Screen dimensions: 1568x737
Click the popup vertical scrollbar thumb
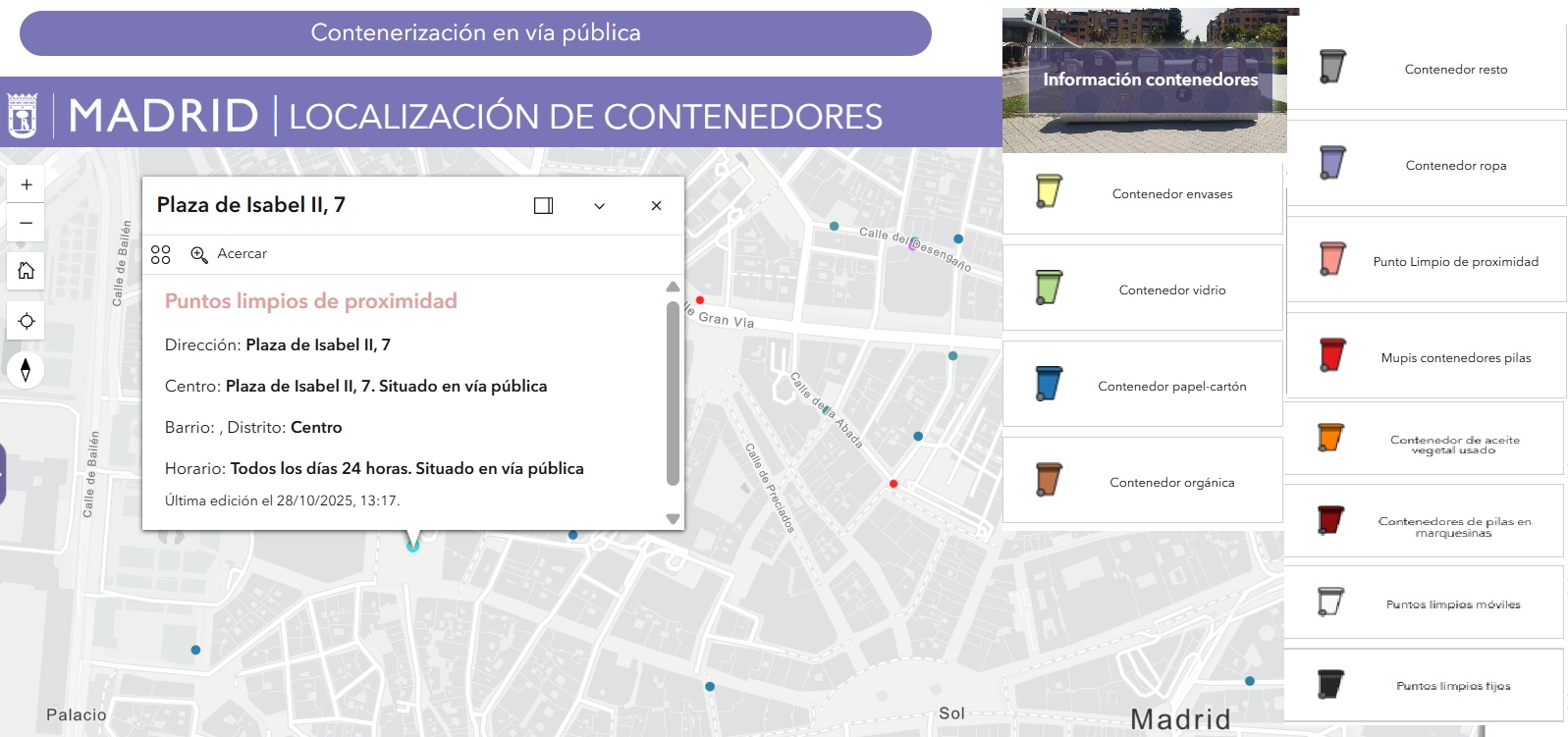coord(673,394)
